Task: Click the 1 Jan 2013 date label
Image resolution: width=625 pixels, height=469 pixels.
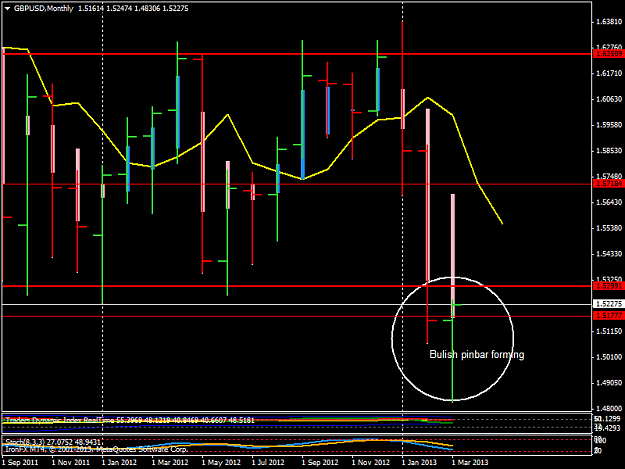Action: [419, 463]
